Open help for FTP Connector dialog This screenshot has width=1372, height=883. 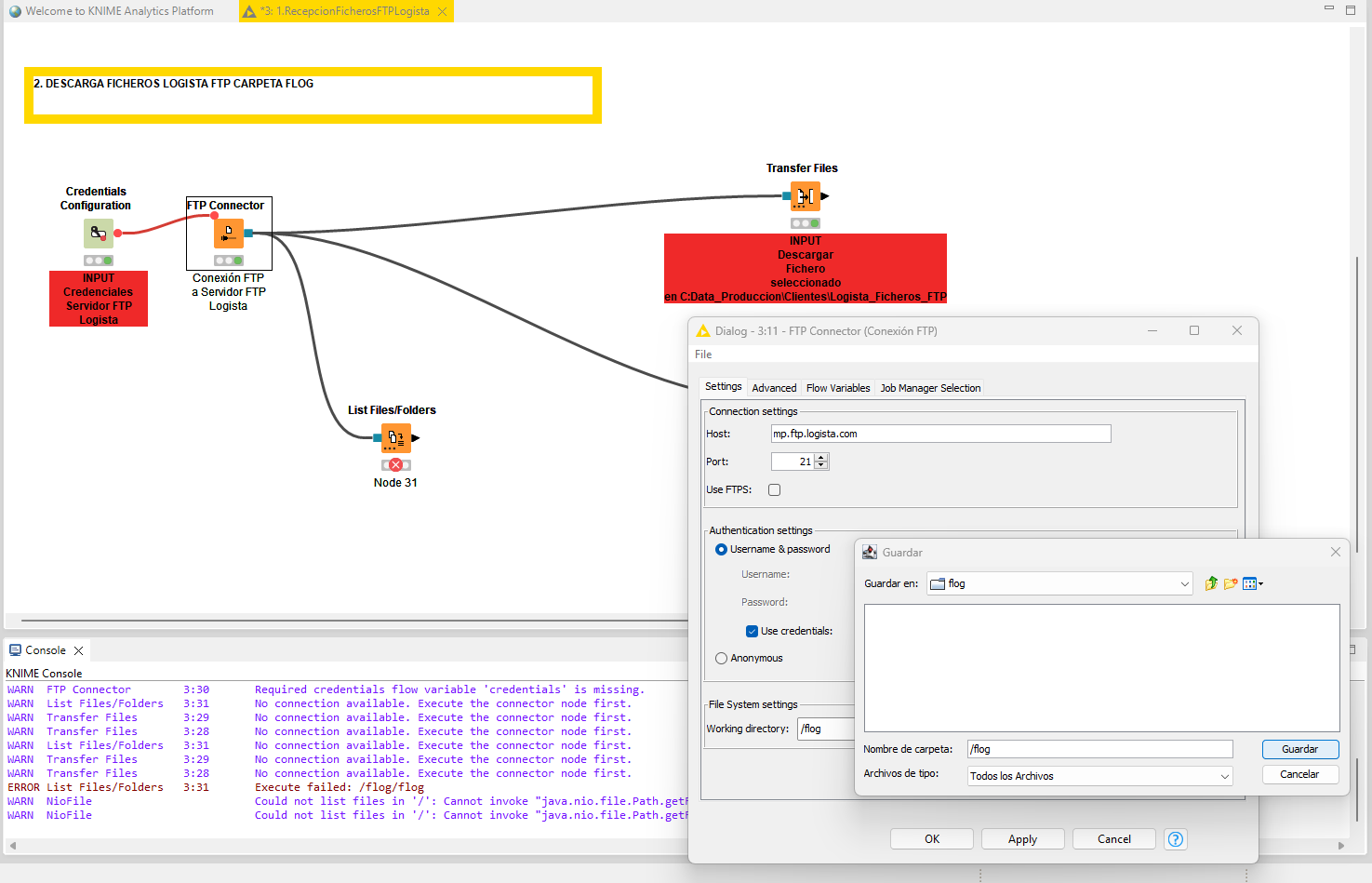(x=1176, y=839)
